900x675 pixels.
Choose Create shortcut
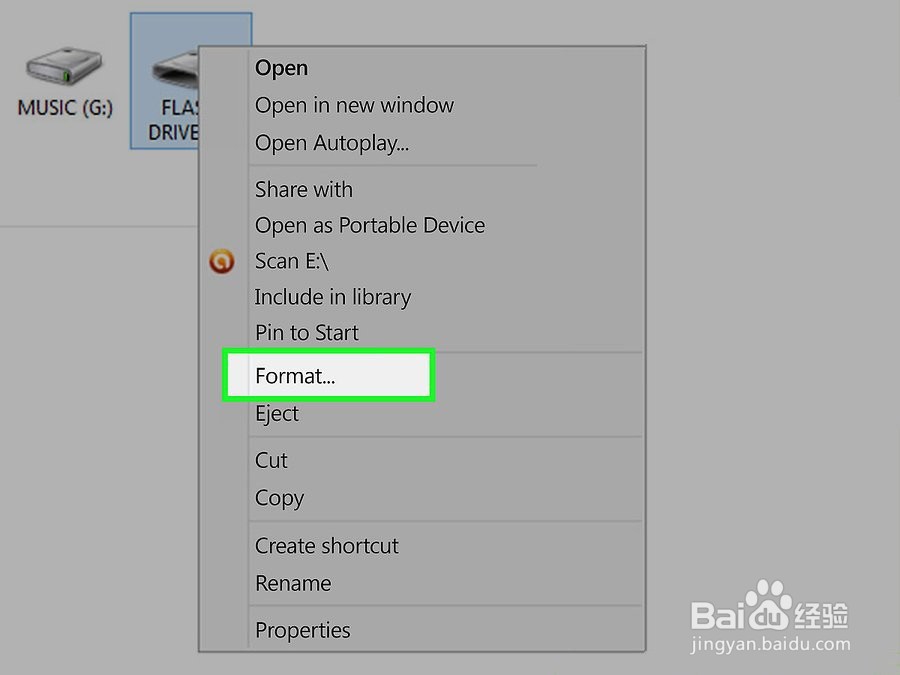pyautogui.click(x=326, y=546)
